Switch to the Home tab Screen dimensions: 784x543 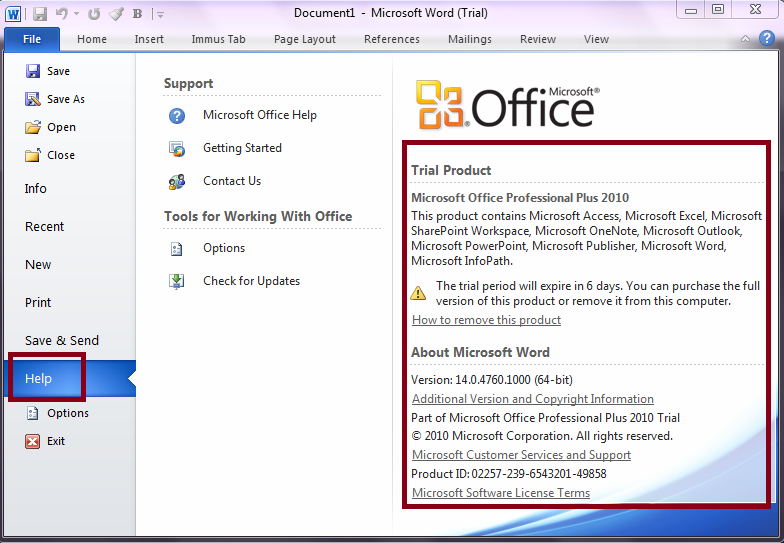92,39
